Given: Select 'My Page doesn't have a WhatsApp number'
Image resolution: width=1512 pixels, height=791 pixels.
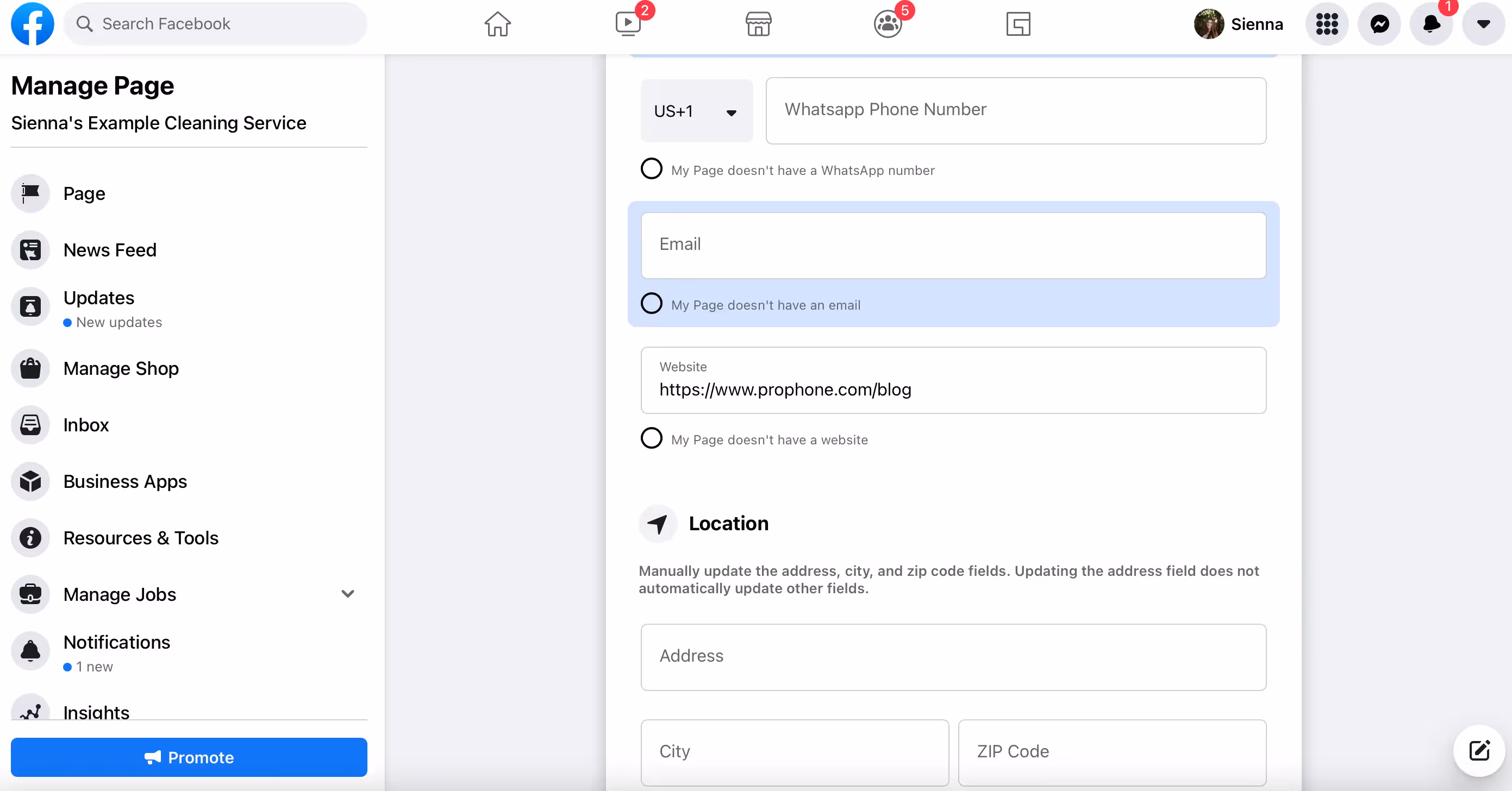Looking at the screenshot, I should pos(652,169).
